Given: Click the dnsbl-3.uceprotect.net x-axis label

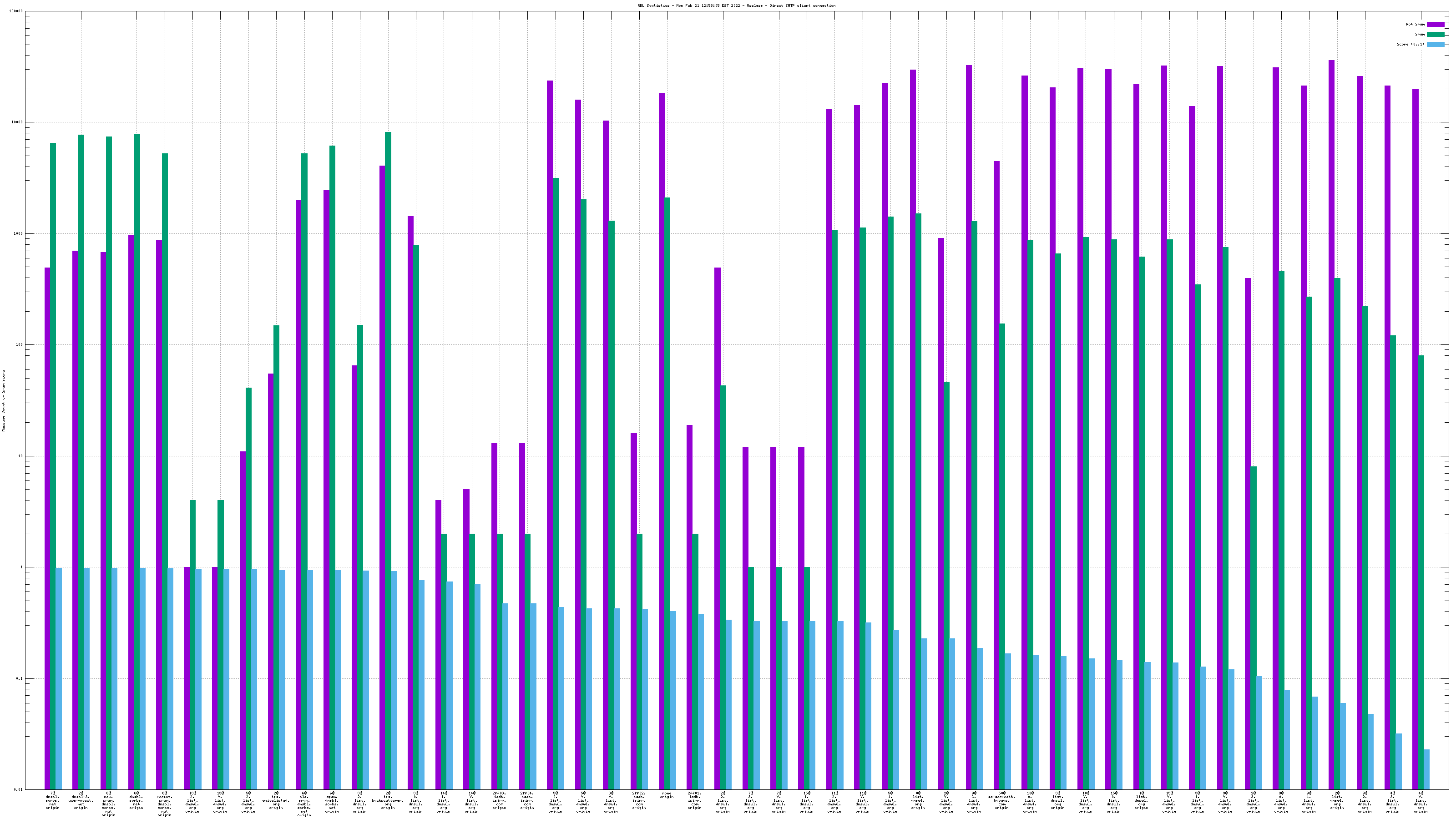Looking at the screenshot, I should [81, 800].
